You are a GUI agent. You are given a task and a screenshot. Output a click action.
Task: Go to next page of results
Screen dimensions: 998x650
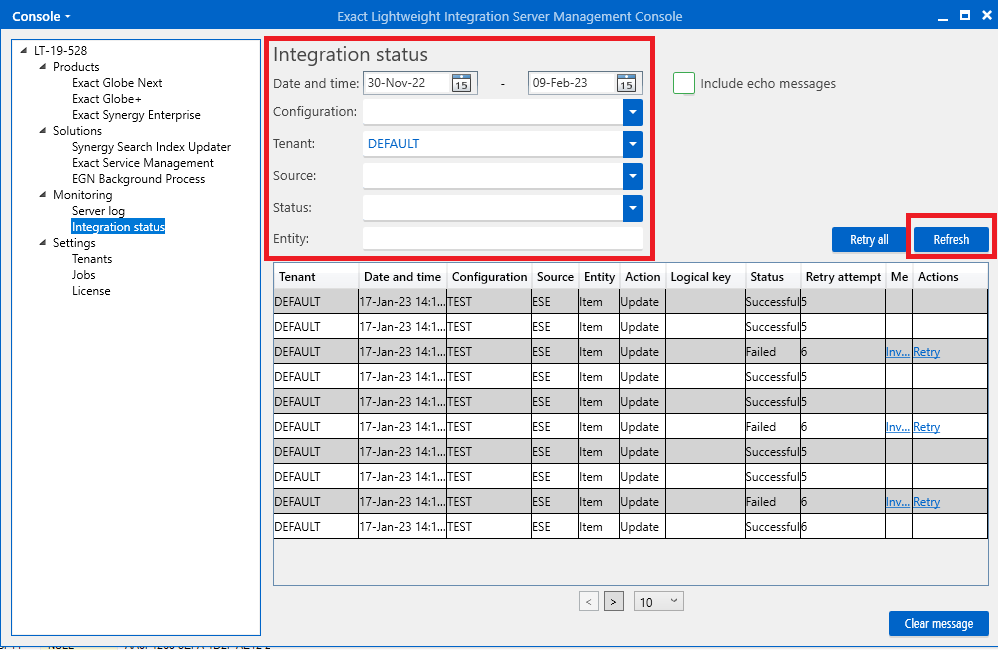[x=614, y=602]
